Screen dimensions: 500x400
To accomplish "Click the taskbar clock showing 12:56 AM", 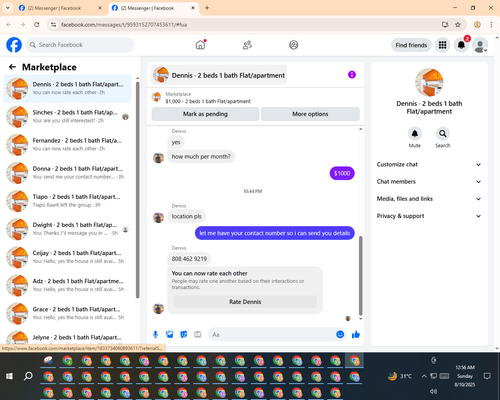I will [x=465, y=376].
